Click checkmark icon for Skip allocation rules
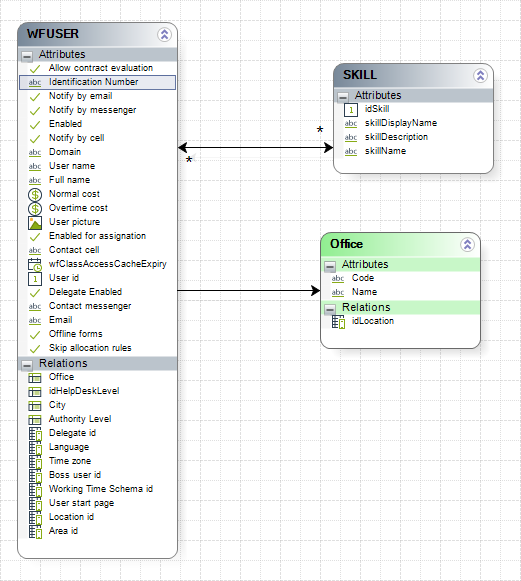Viewport: 521px width, 581px height. 35,349
